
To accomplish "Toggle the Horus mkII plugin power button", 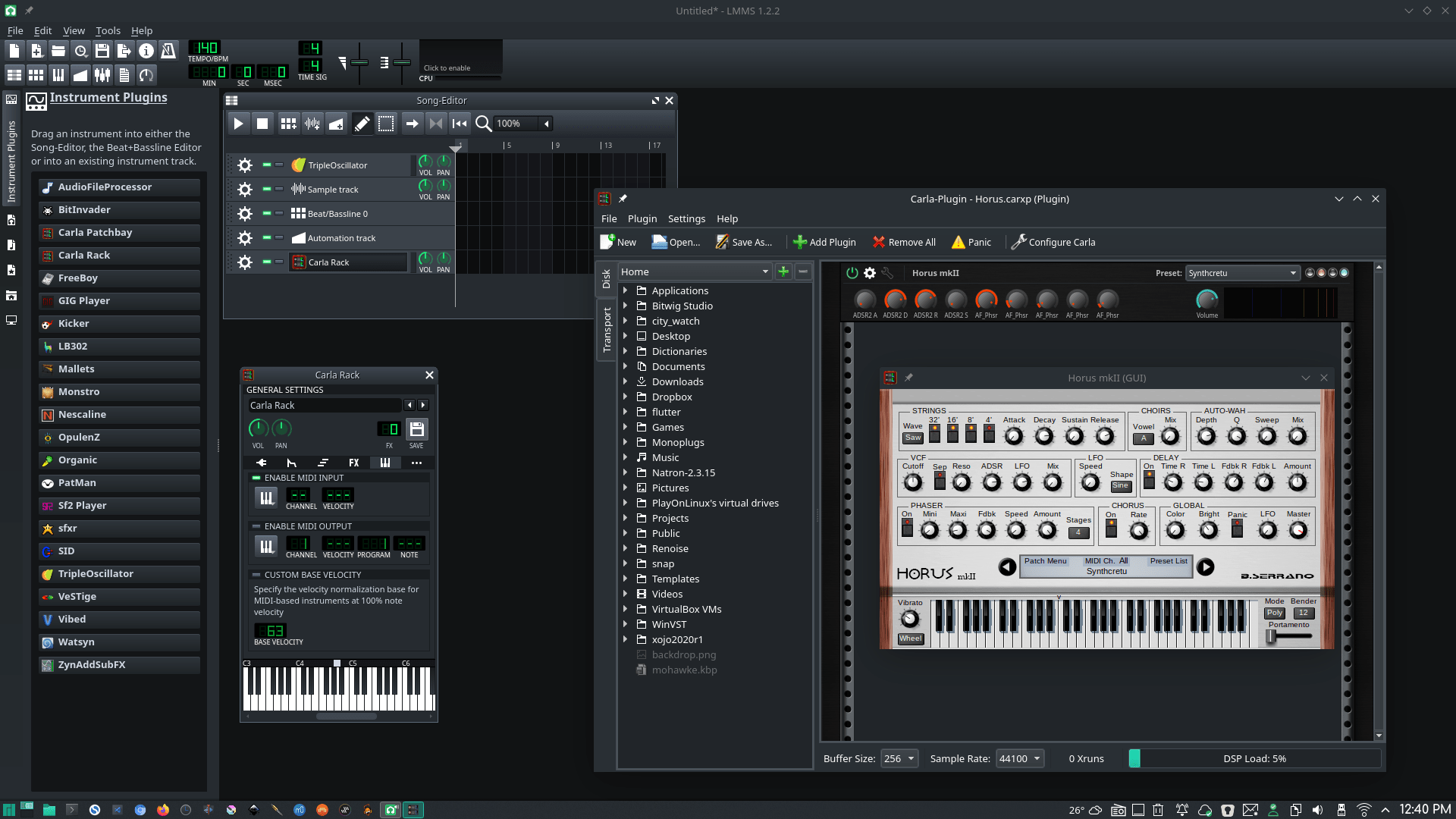I will [x=852, y=273].
